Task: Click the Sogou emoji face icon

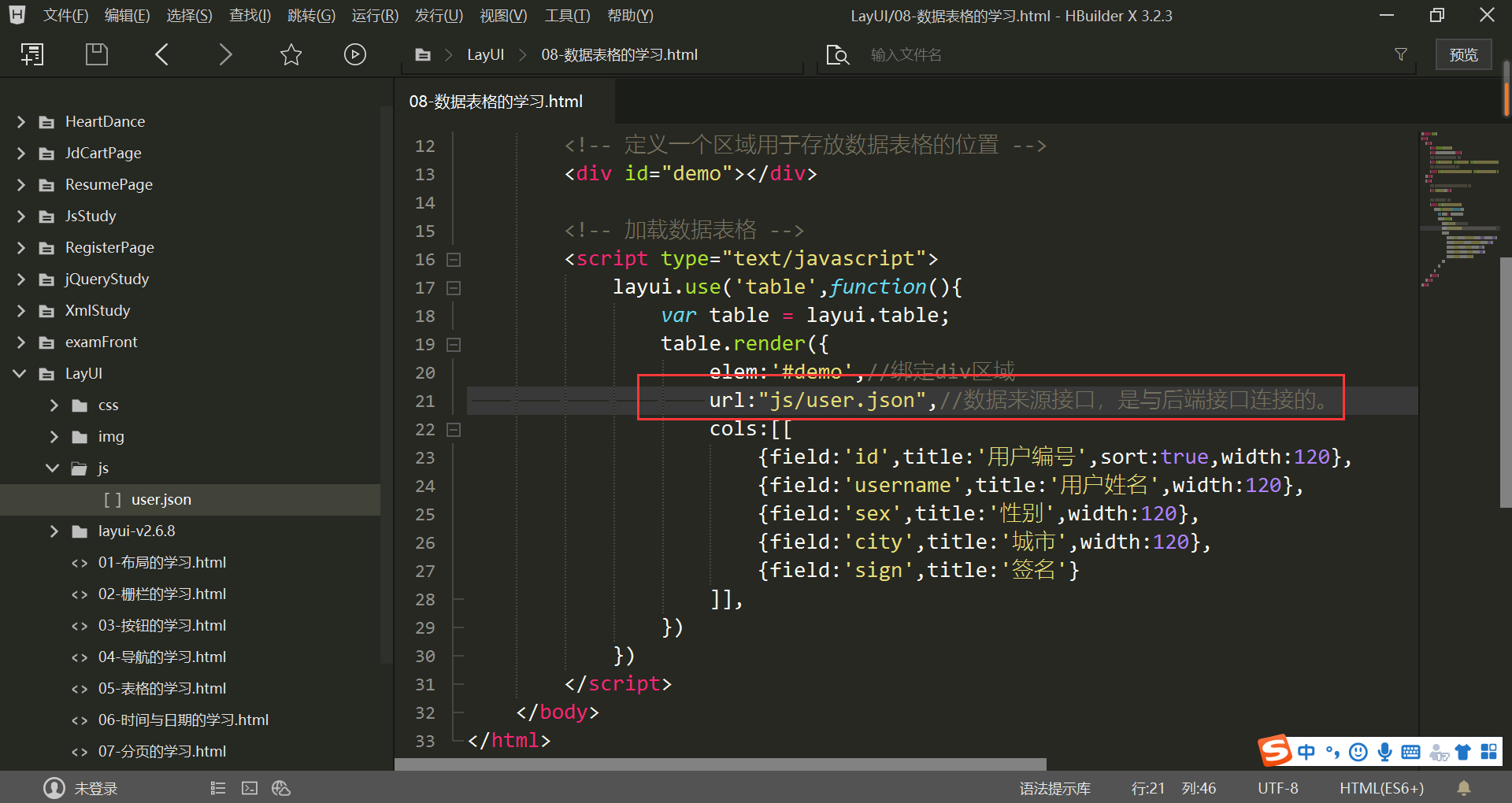Action: click(x=1358, y=752)
